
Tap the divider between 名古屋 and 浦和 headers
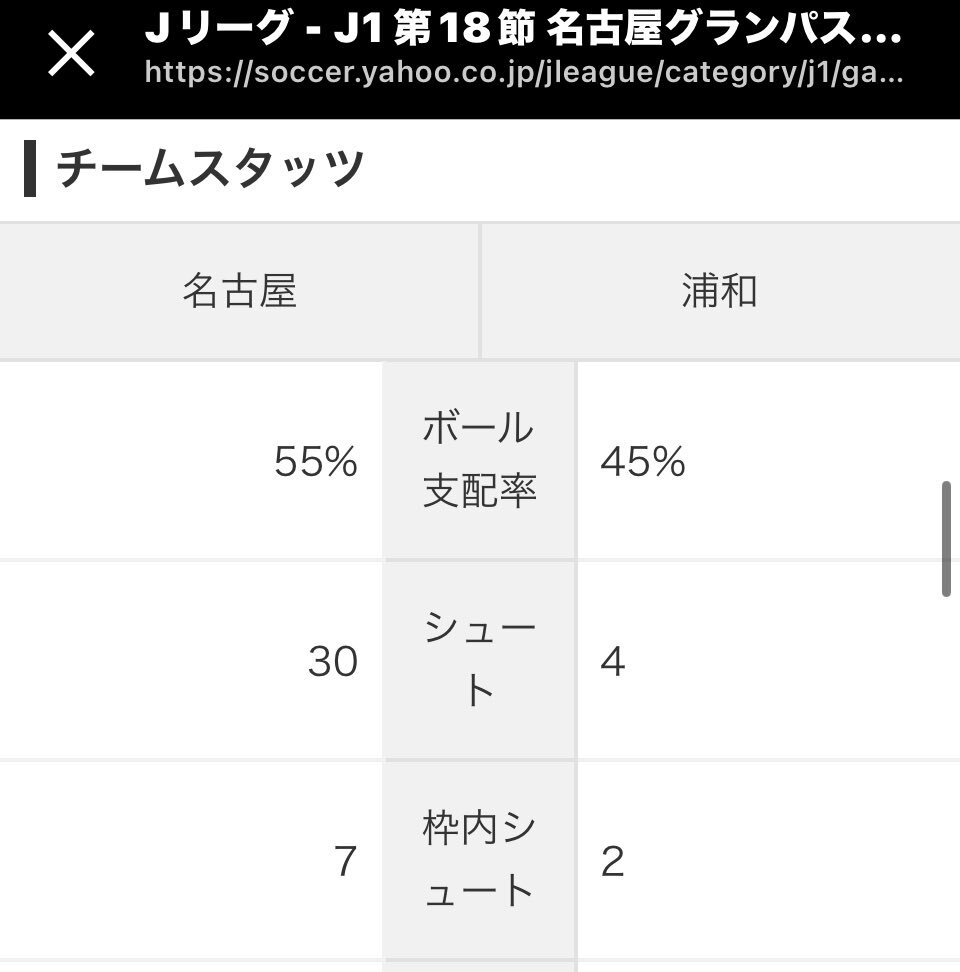coord(480,291)
